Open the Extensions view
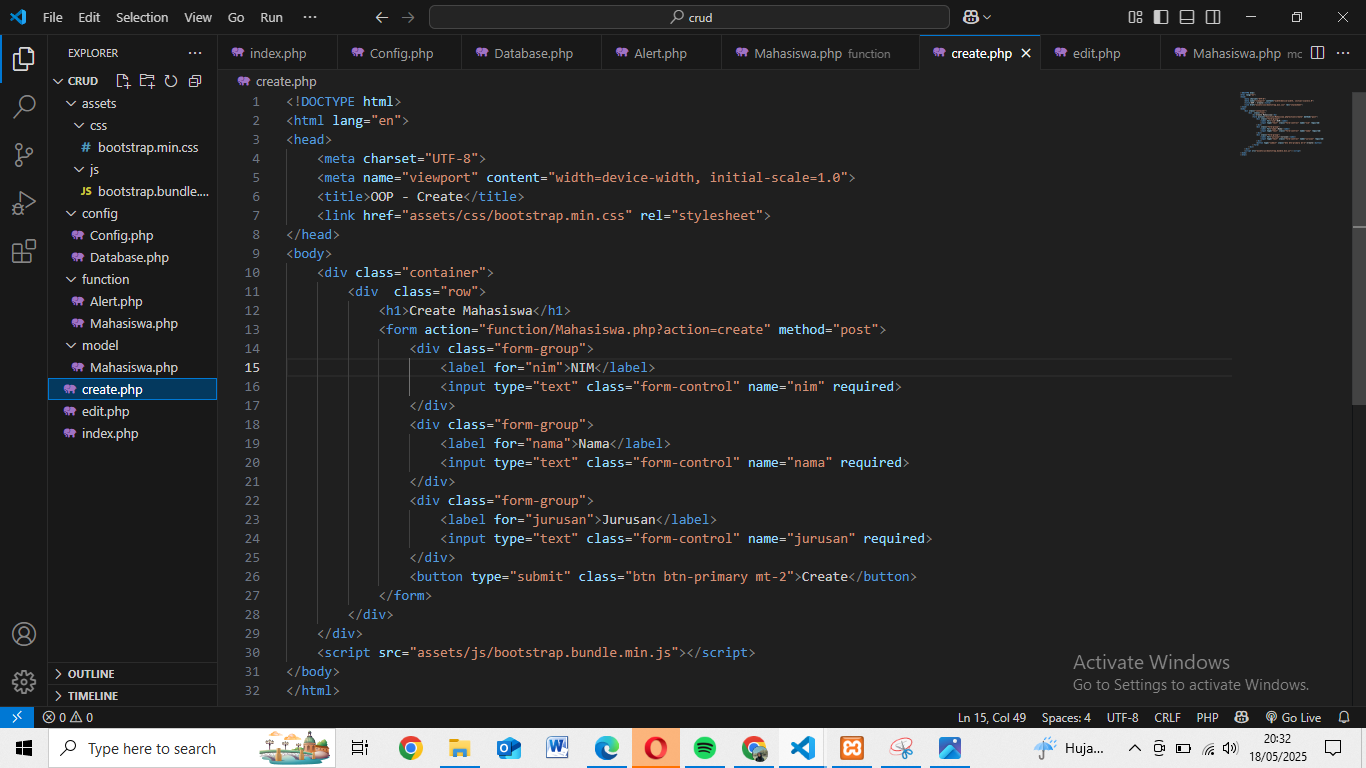Viewport: 1366px width, 768px height. coord(24,252)
